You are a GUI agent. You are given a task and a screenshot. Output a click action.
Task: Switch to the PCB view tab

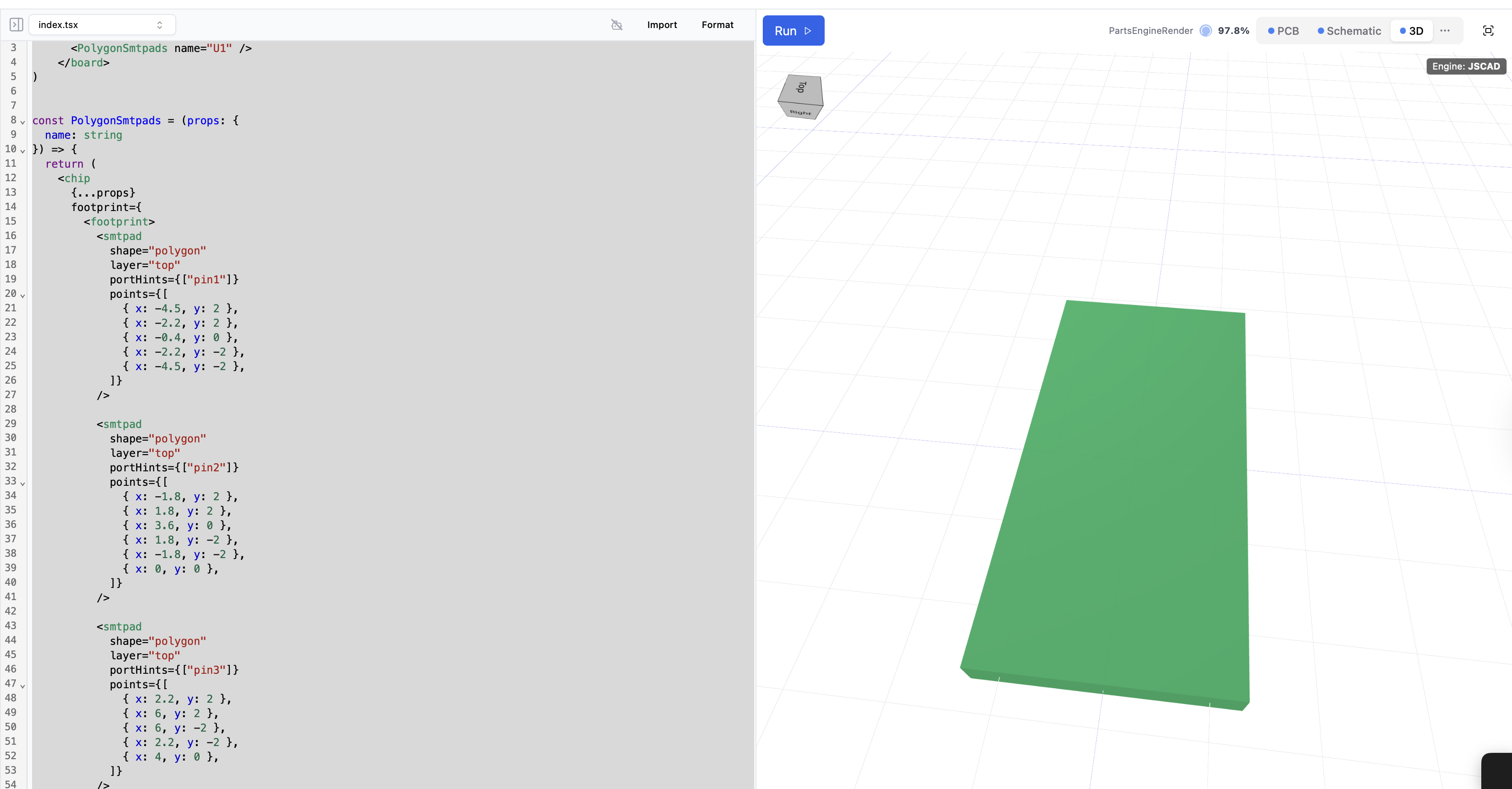coord(1283,31)
